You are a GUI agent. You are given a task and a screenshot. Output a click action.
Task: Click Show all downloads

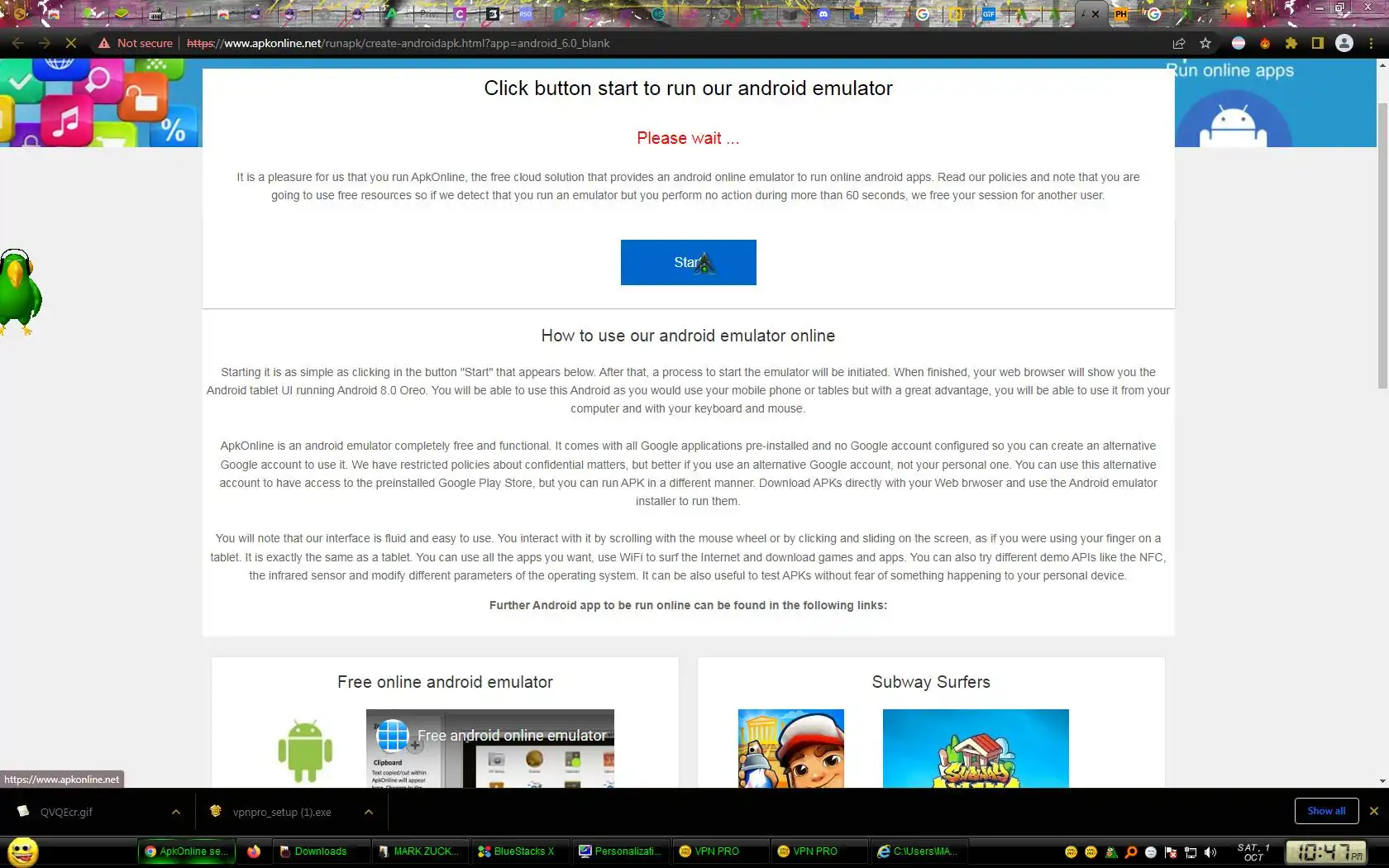tap(1326, 811)
